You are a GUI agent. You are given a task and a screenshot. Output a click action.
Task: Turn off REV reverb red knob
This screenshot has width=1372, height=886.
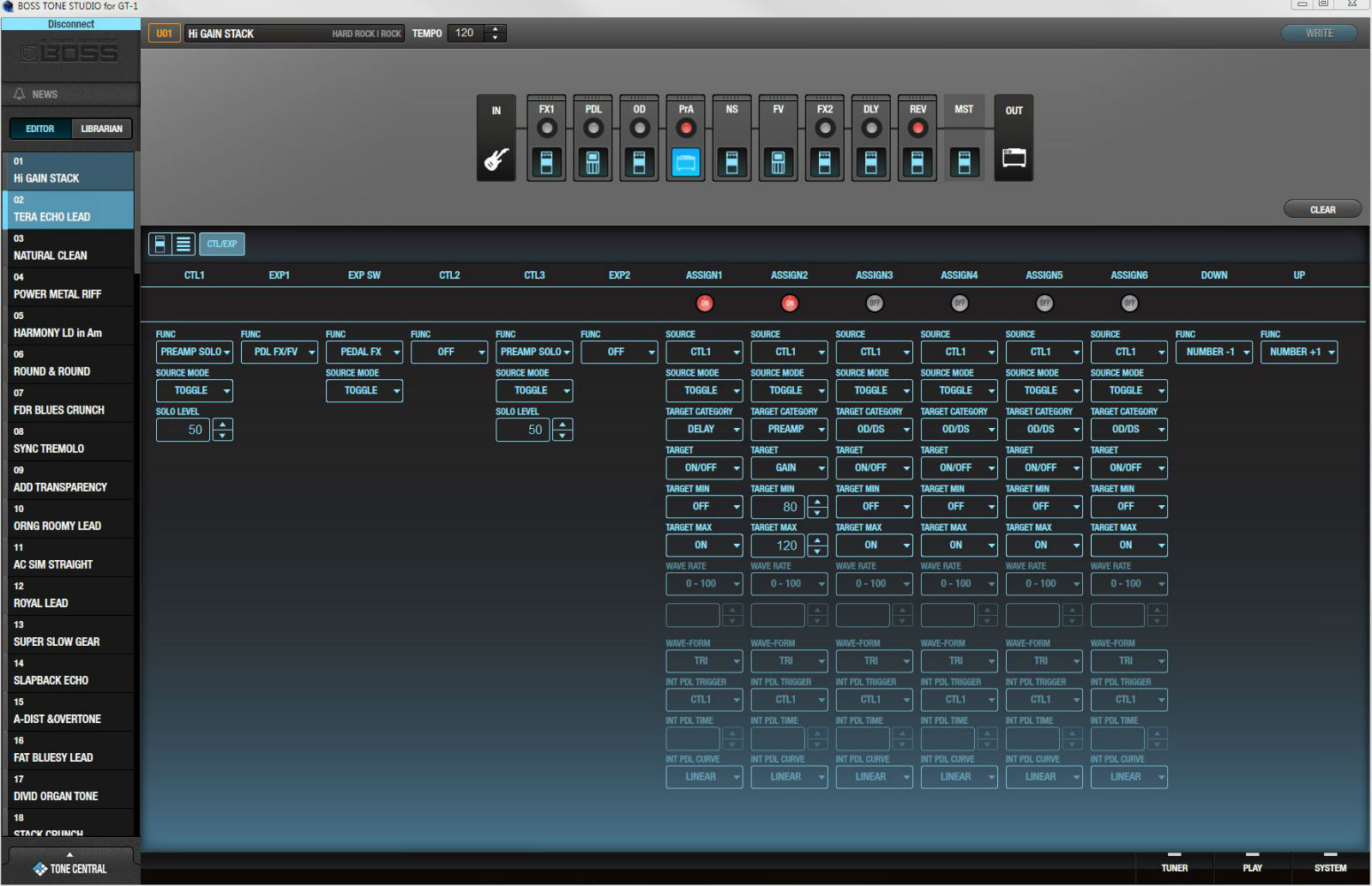[x=917, y=128]
